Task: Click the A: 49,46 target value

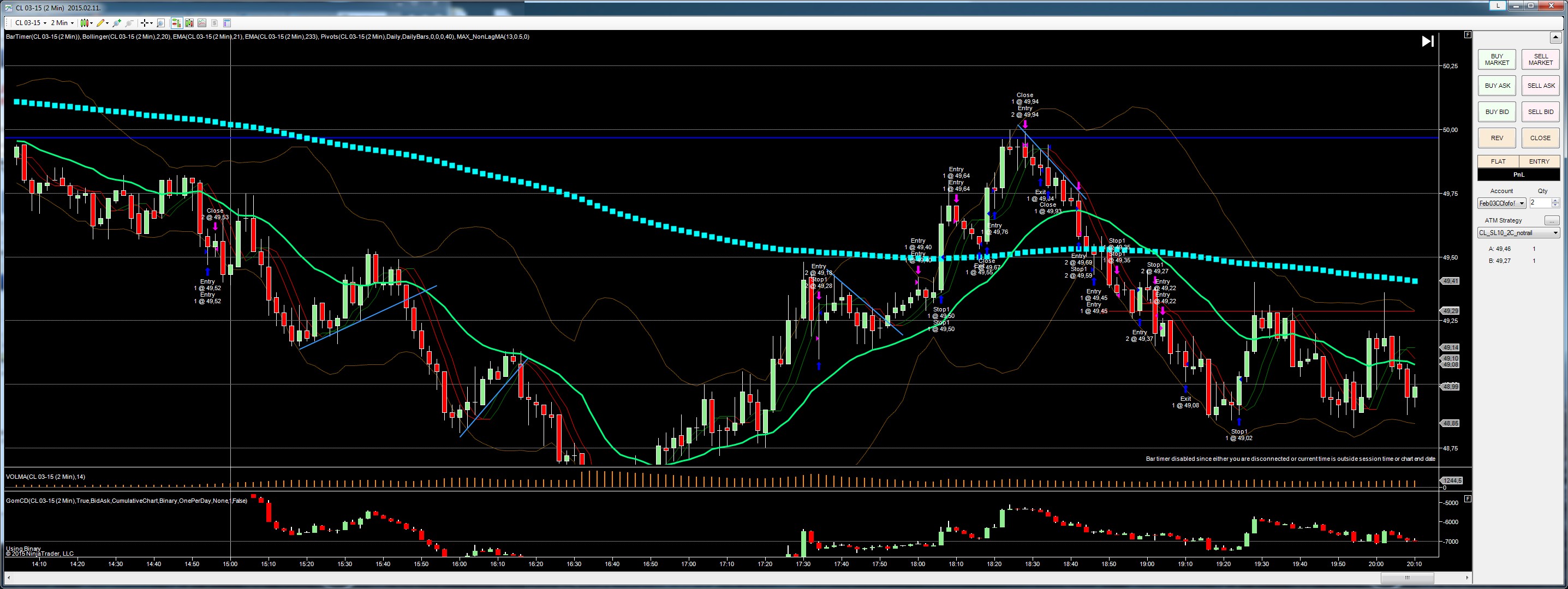Action: coord(1499,249)
